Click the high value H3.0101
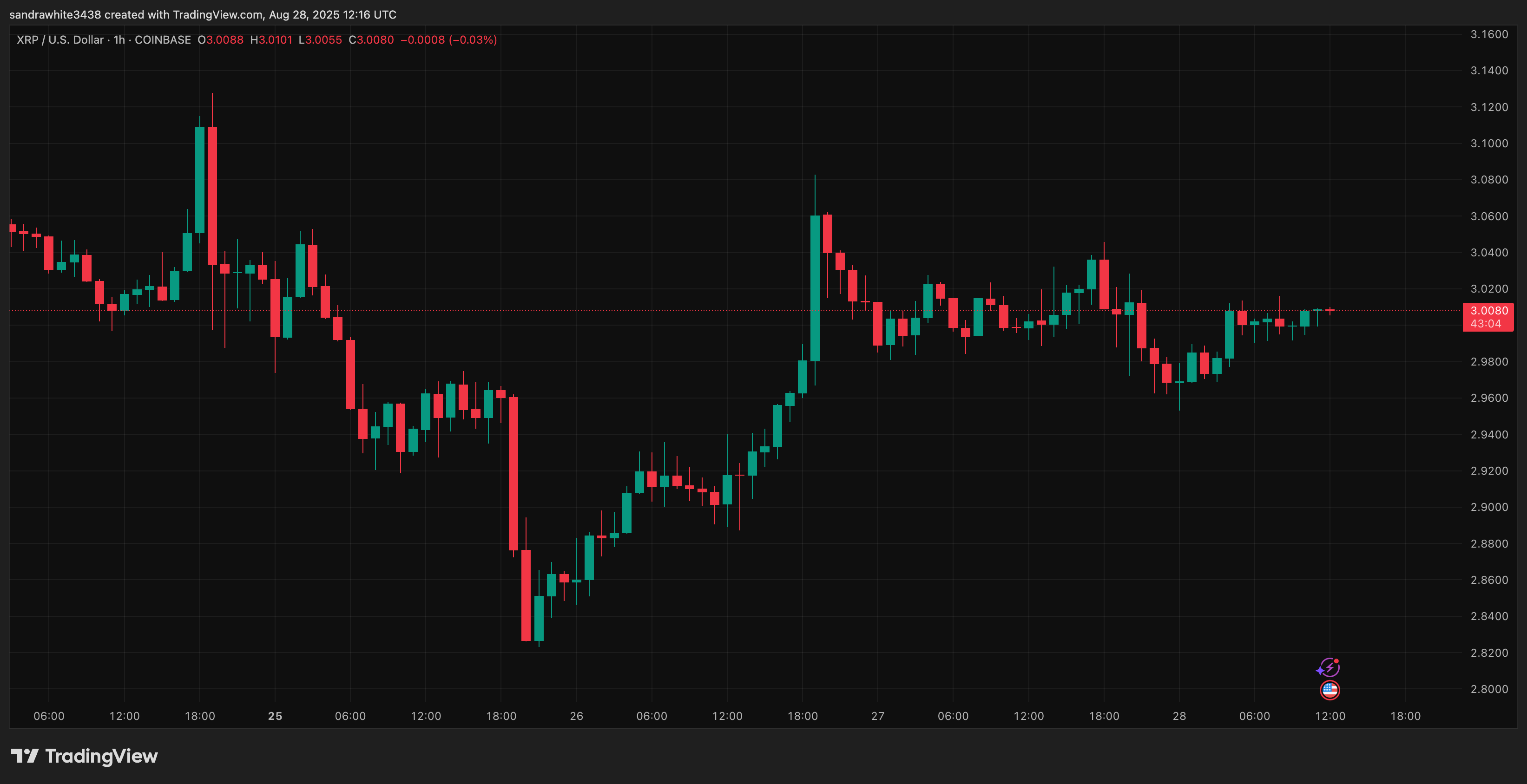Image resolution: width=1527 pixels, height=784 pixels. click(271, 39)
